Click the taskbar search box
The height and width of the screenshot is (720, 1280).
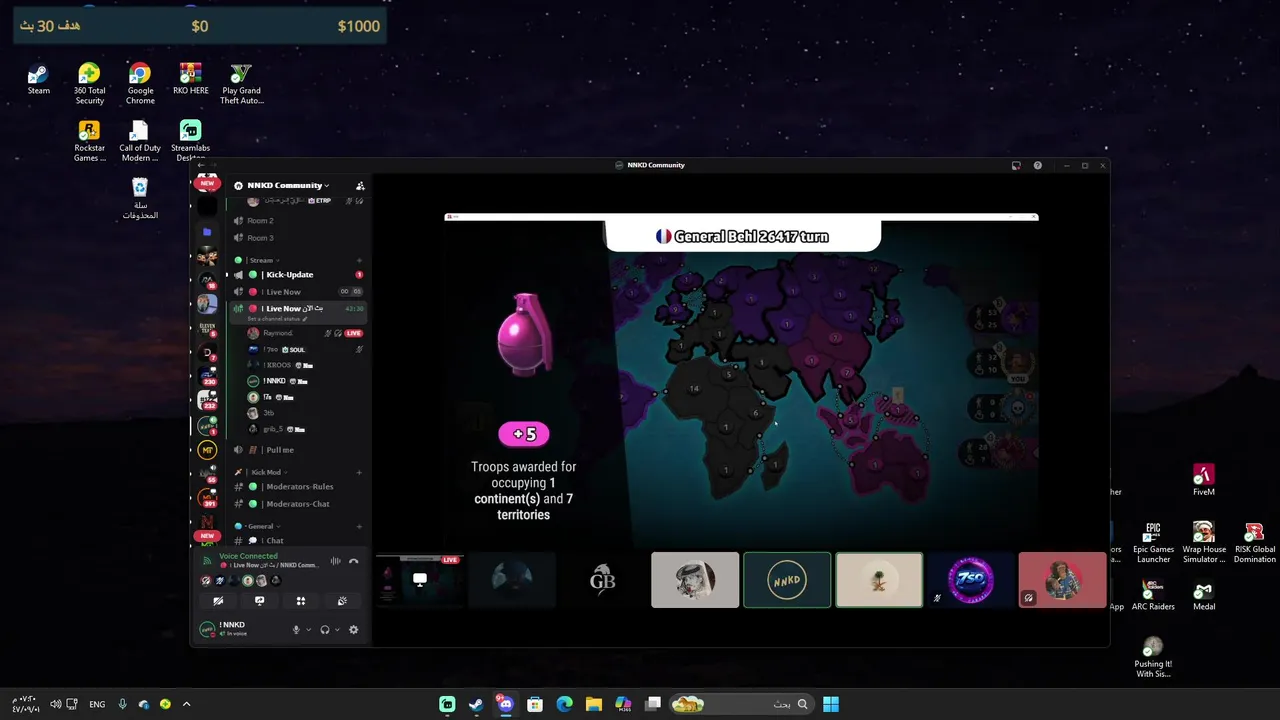[741, 704]
